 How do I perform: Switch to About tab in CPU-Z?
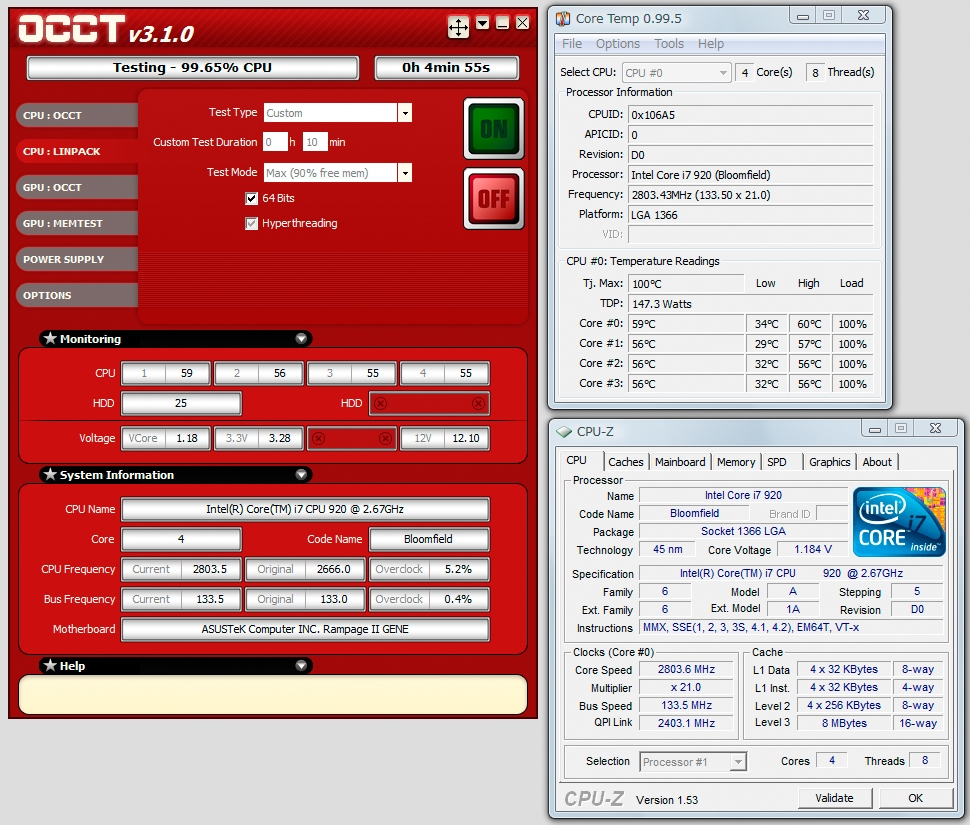click(877, 462)
